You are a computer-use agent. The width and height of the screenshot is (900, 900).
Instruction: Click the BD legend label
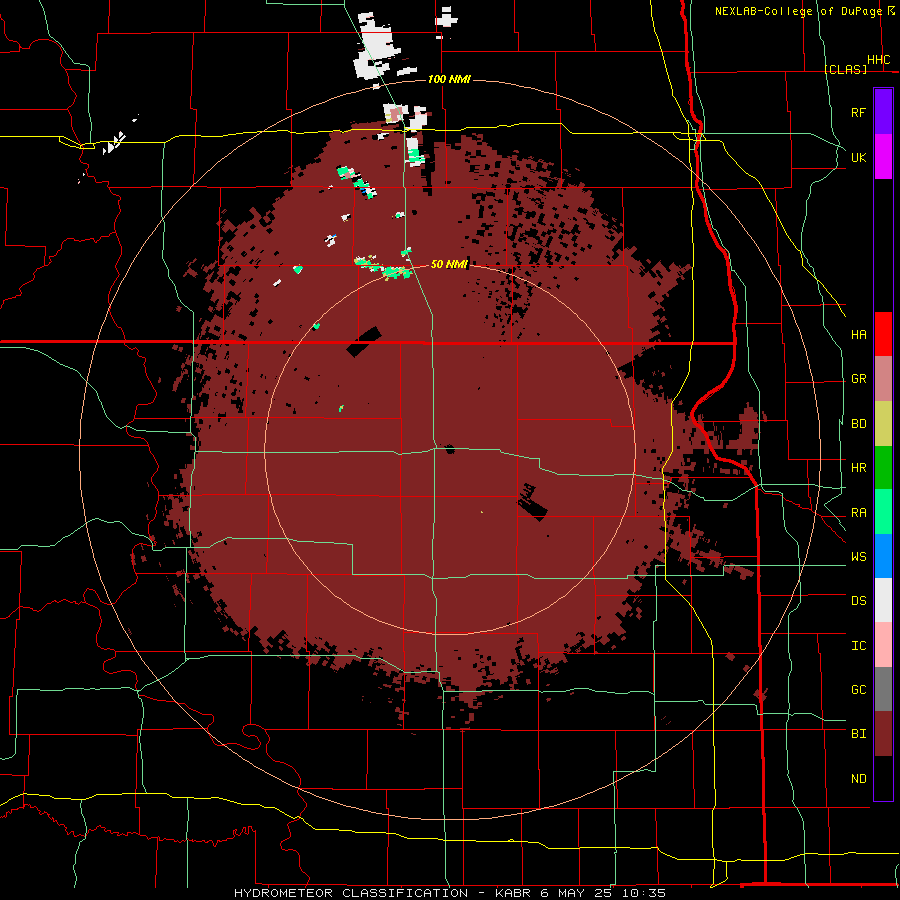pyautogui.click(x=858, y=424)
